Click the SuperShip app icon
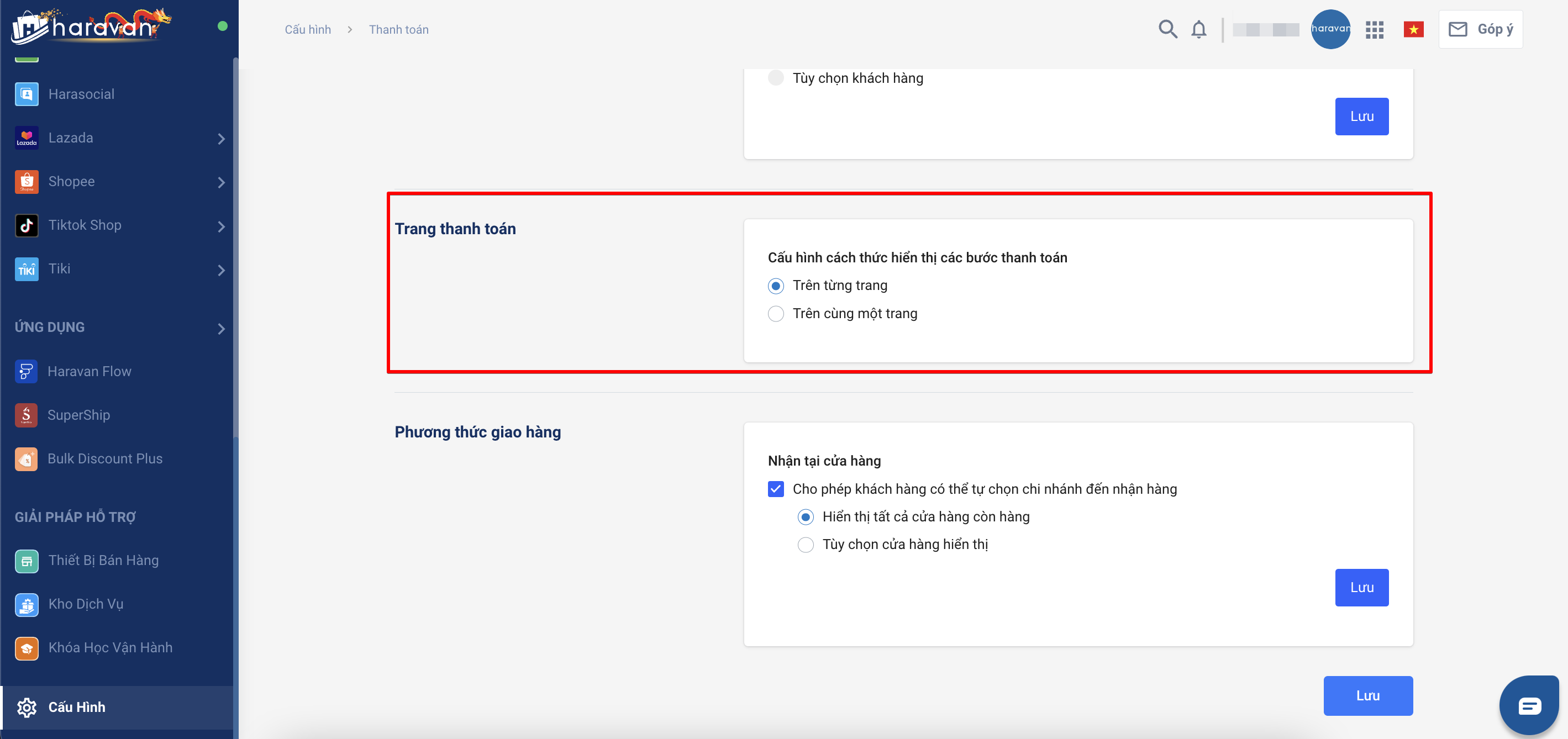Image resolution: width=1568 pixels, height=739 pixels. click(26, 415)
